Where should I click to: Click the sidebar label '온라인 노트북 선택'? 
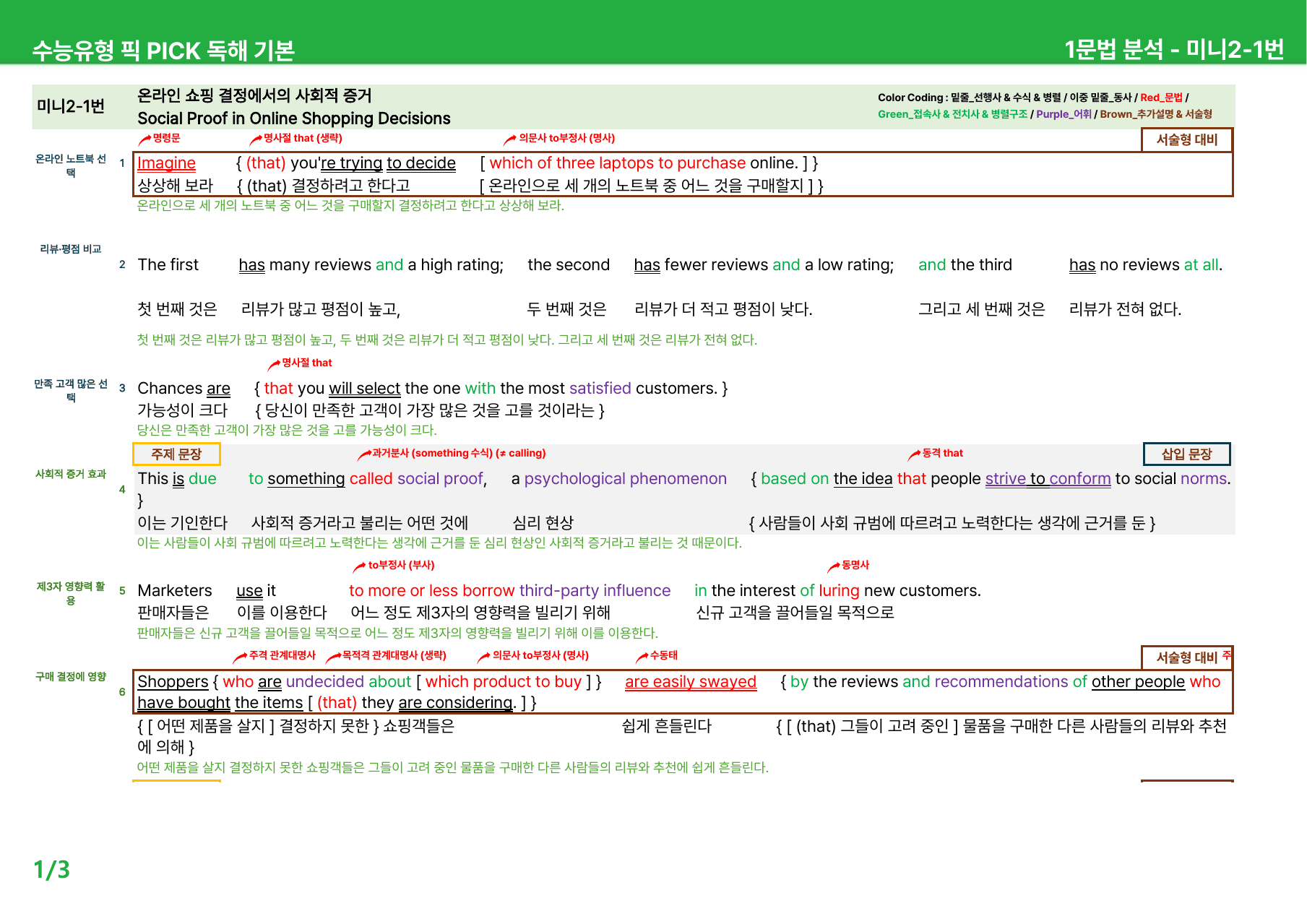click(71, 165)
